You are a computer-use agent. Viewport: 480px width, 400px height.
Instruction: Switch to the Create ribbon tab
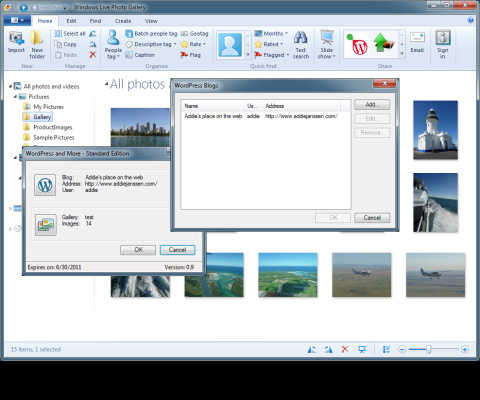coord(123,21)
